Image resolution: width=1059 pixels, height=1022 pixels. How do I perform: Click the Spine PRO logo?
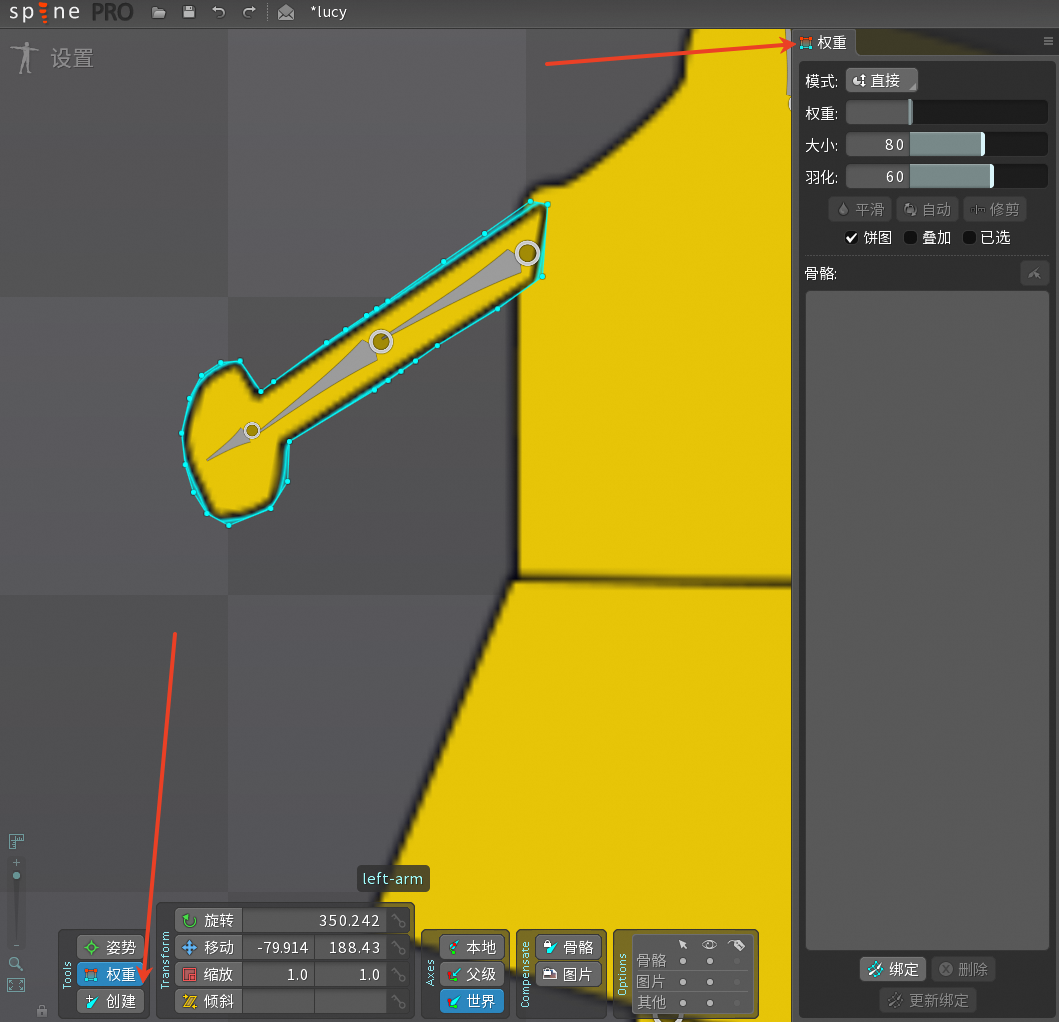pos(71,12)
